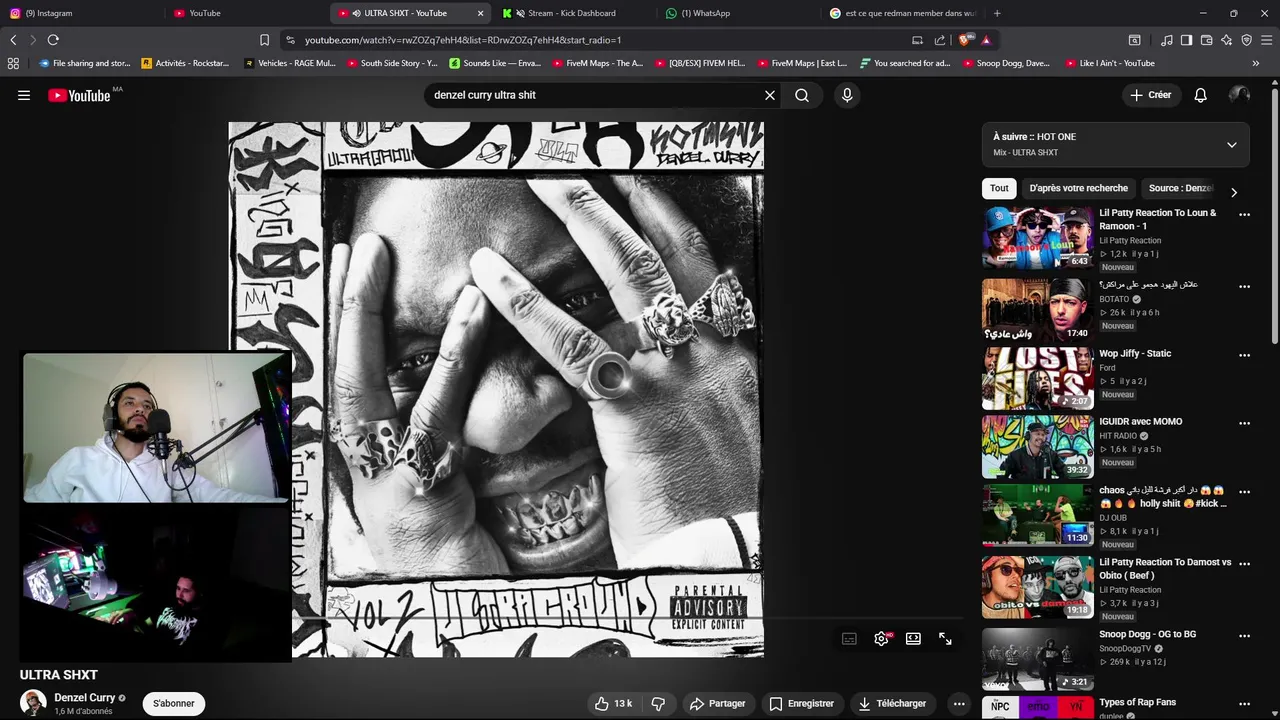Open Denzel Curry channel avatar

(x=33, y=703)
